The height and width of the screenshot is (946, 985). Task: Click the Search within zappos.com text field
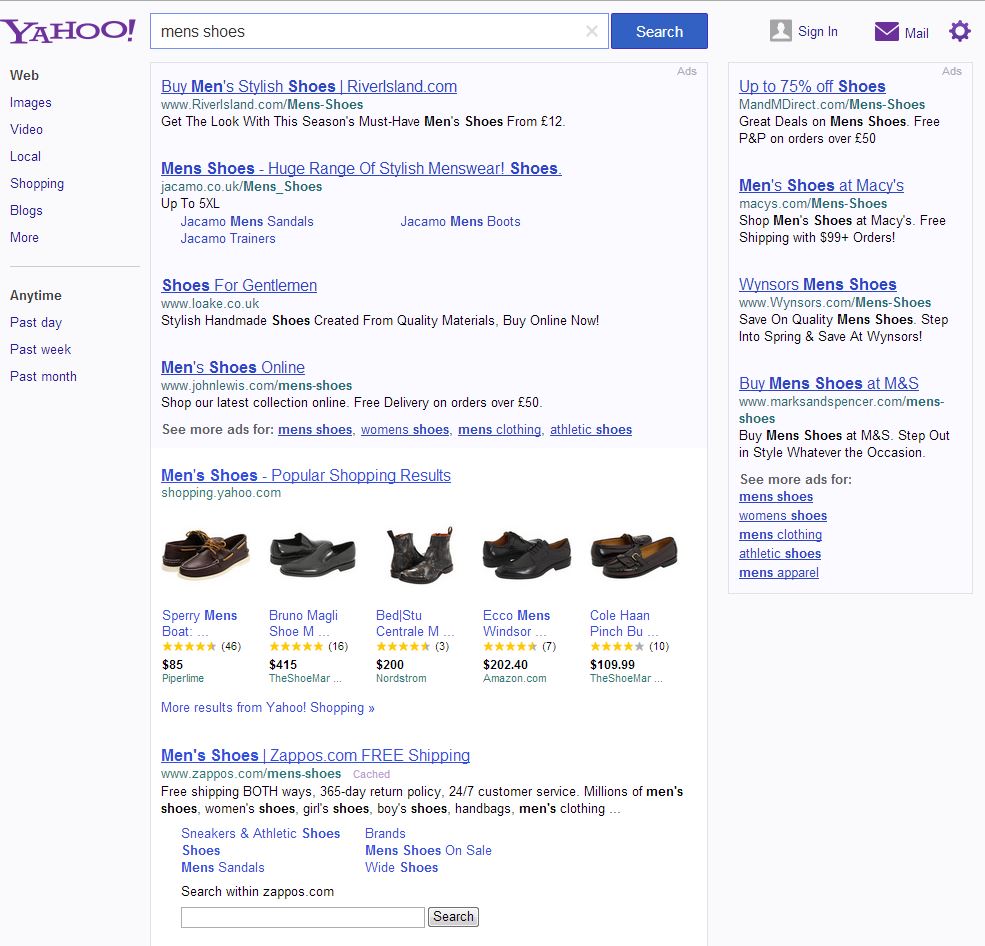pos(302,917)
